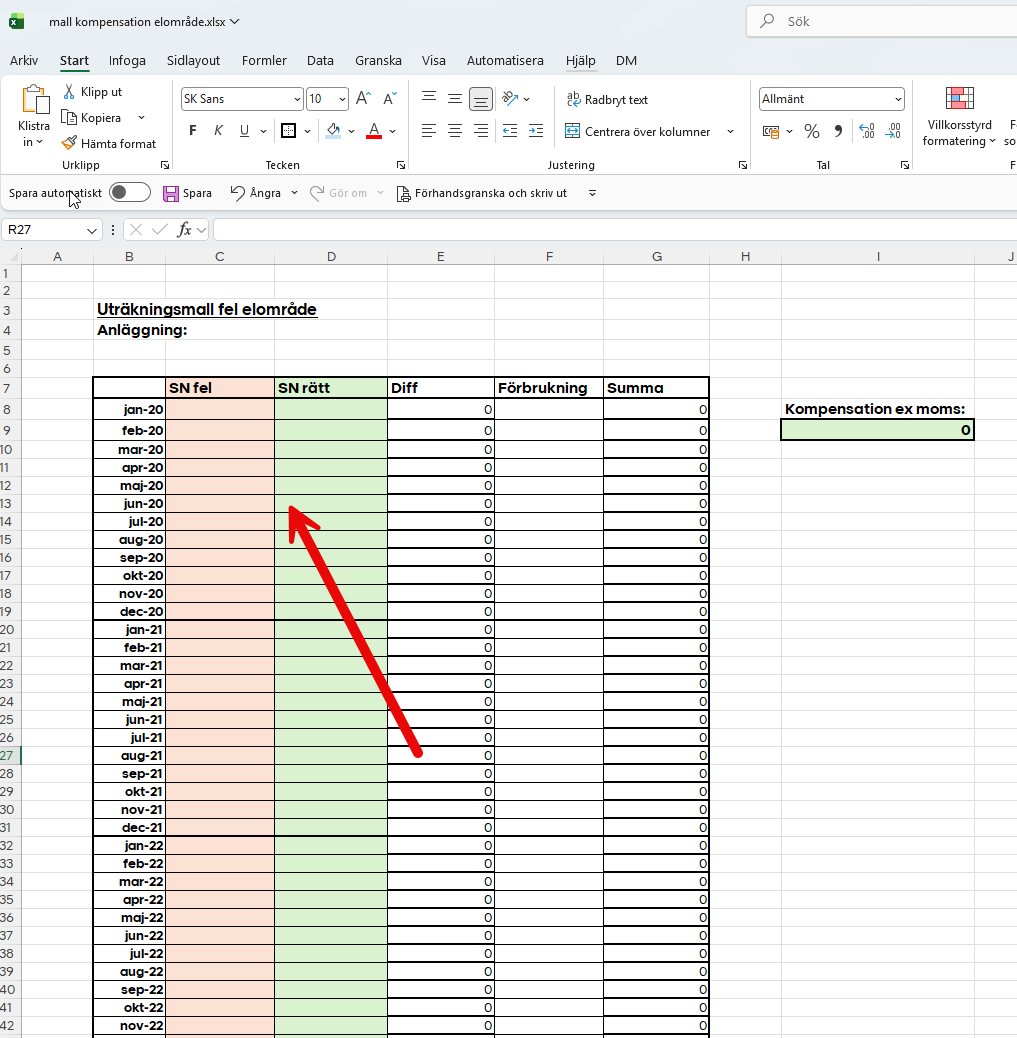Click the Klipp ut scissors icon
1017x1038 pixels.
click(69, 92)
